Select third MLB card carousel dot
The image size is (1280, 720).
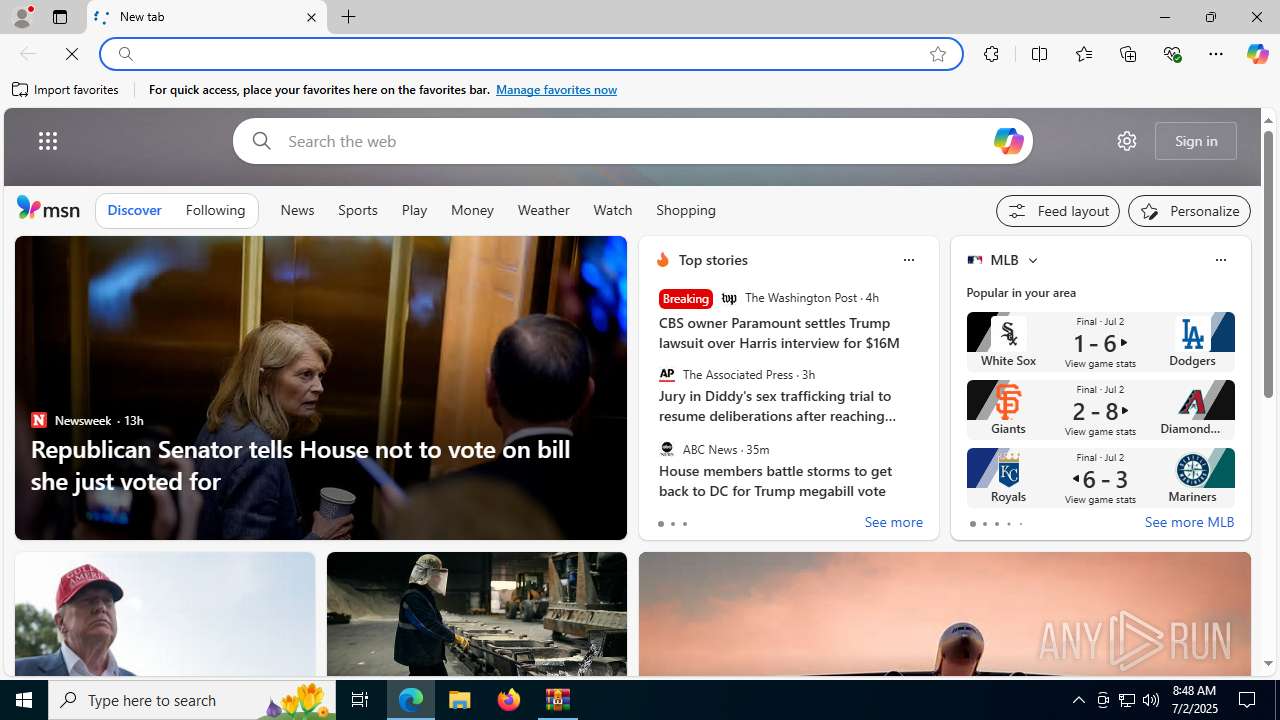(996, 524)
